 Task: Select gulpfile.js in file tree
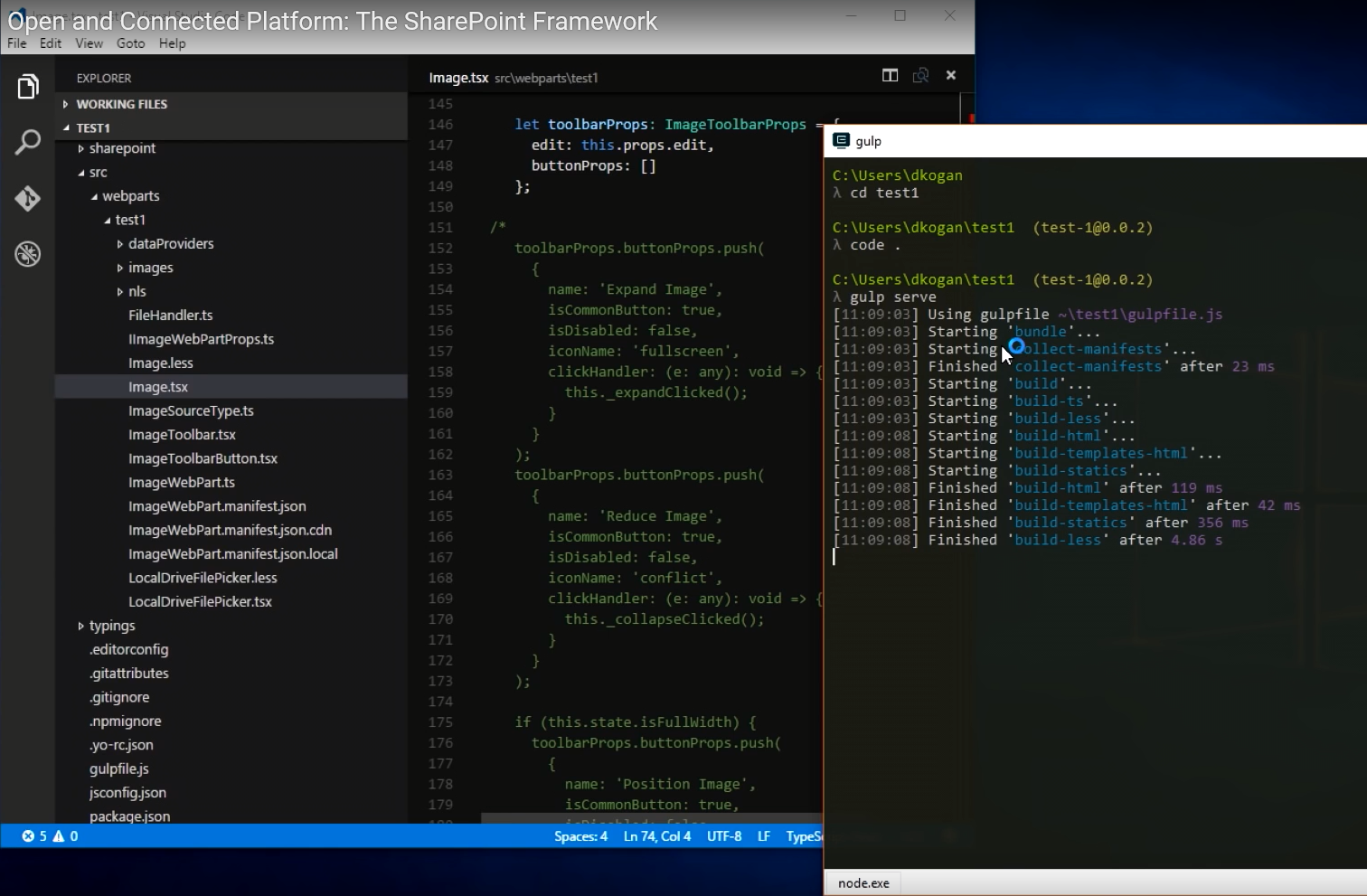pyautogui.click(x=118, y=769)
